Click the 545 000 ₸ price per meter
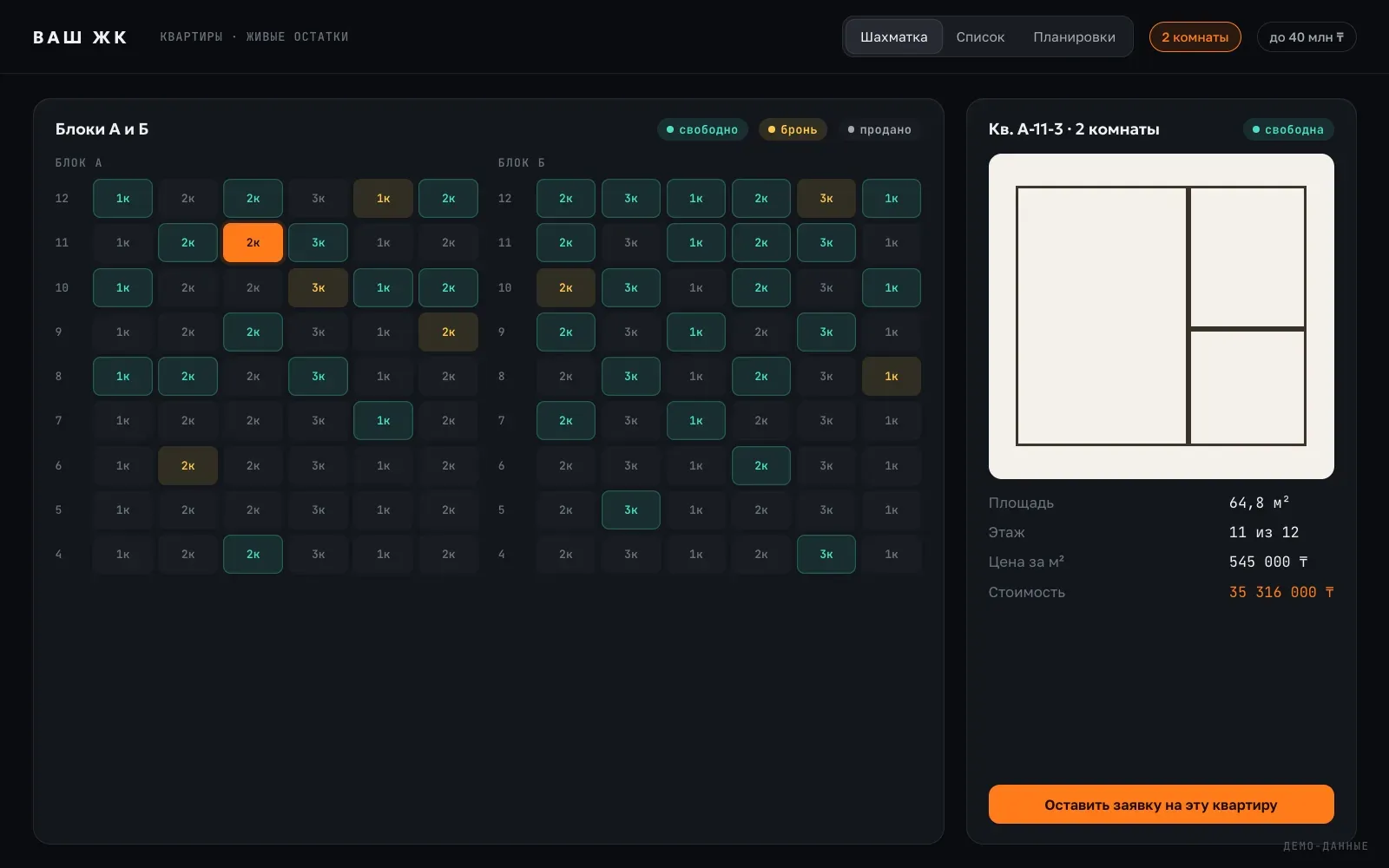The height and width of the screenshot is (868, 1389). 1268,562
